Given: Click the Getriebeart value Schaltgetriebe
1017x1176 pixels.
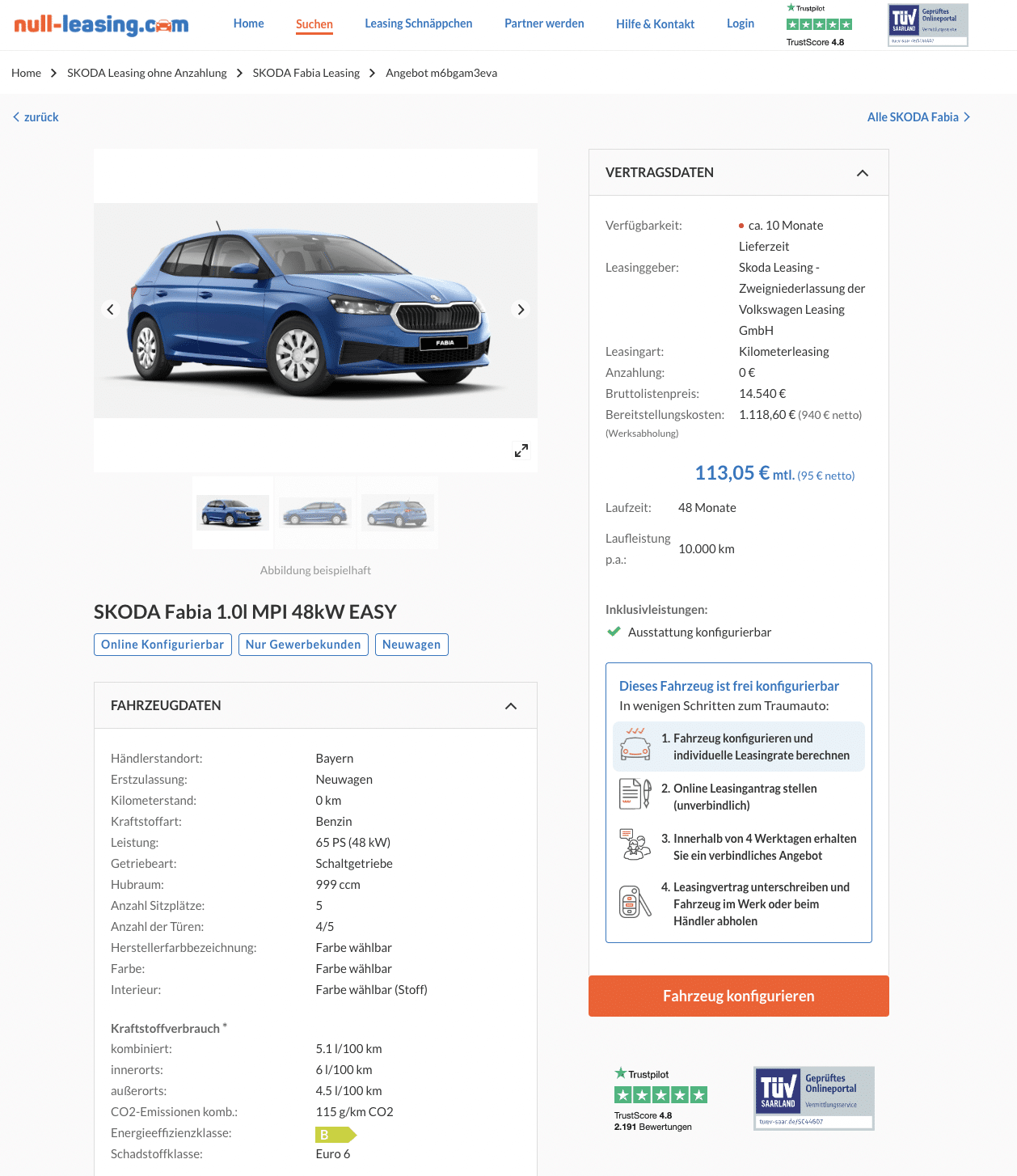Looking at the screenshot, I should (354, 864).
